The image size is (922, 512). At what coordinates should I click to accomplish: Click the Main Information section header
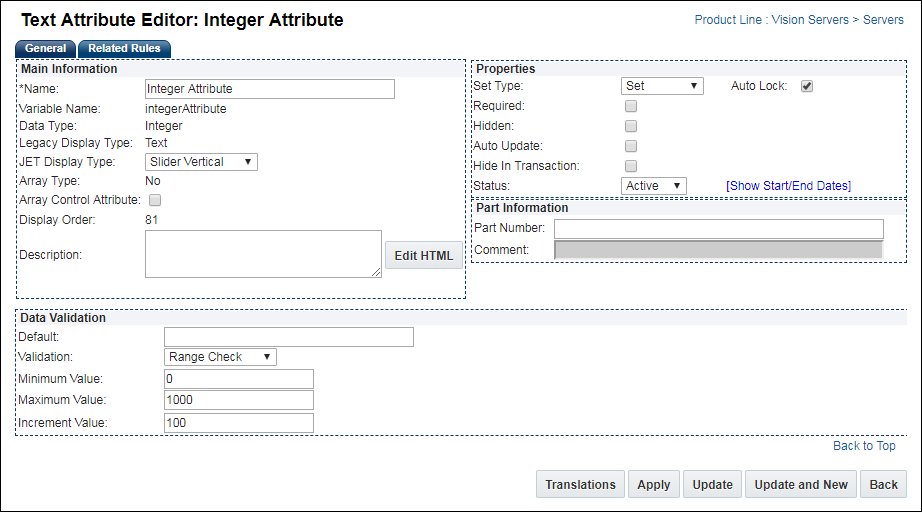69,69
